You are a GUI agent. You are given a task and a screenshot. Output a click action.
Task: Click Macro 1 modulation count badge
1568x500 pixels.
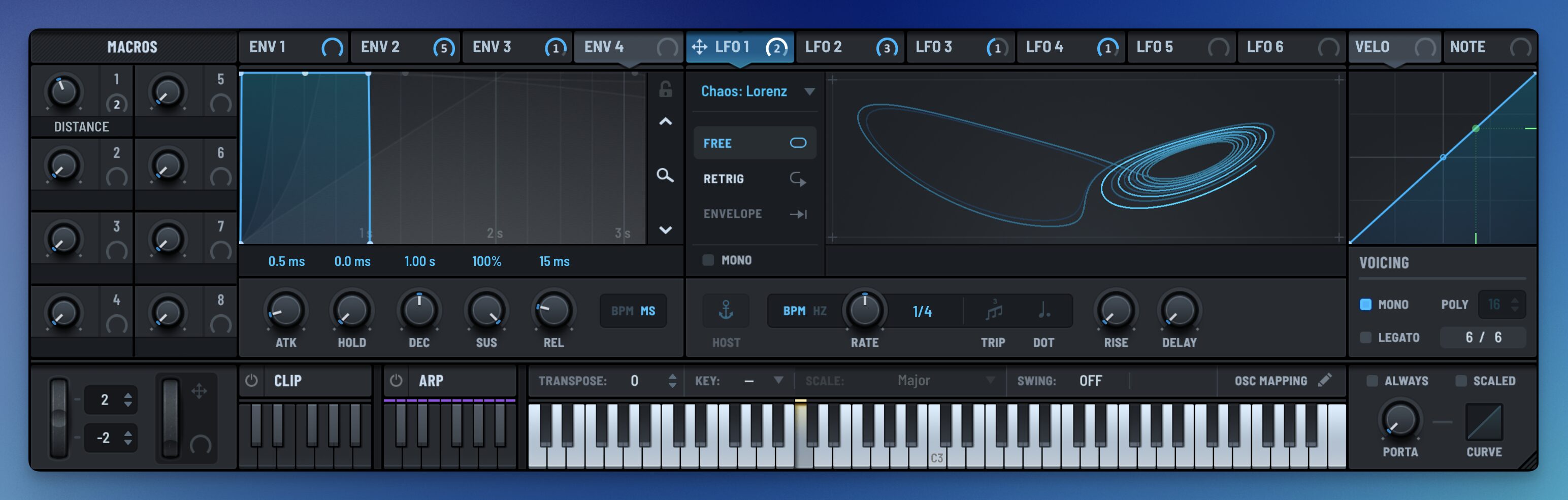(117, 104)
